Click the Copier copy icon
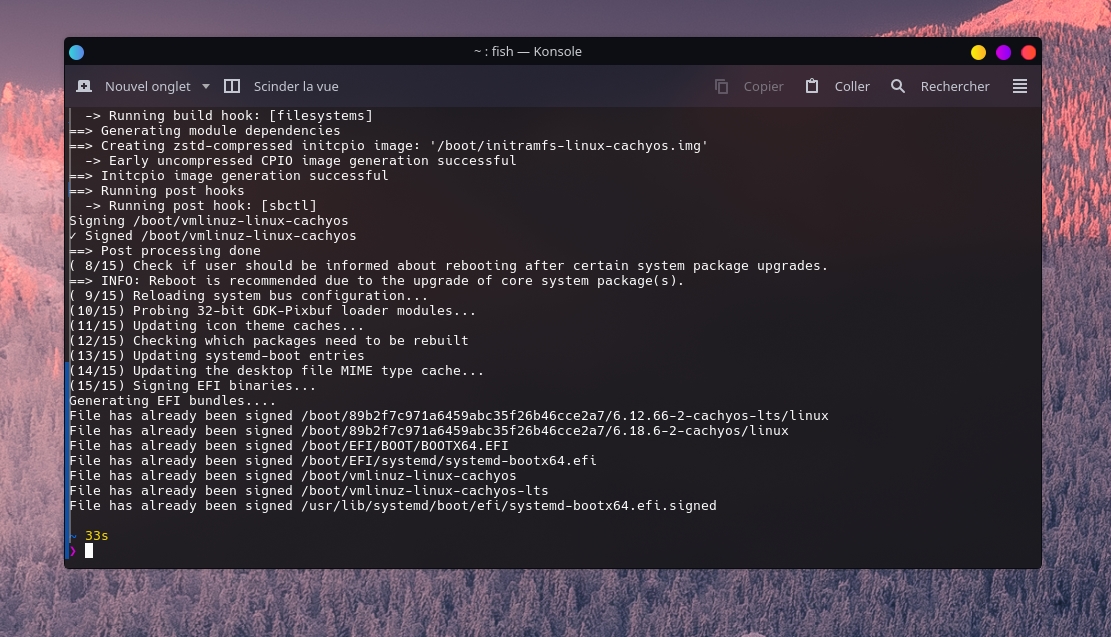 pos(721,87)
